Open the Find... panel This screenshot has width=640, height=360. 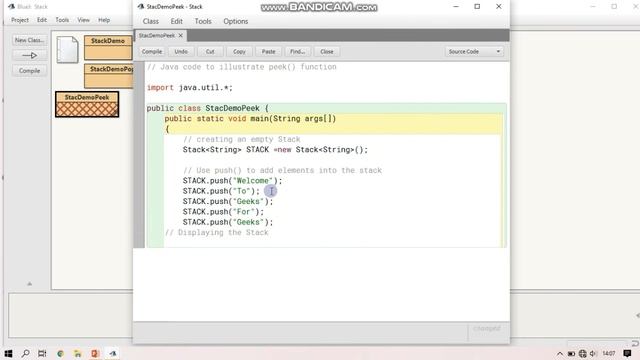point(297,51)
